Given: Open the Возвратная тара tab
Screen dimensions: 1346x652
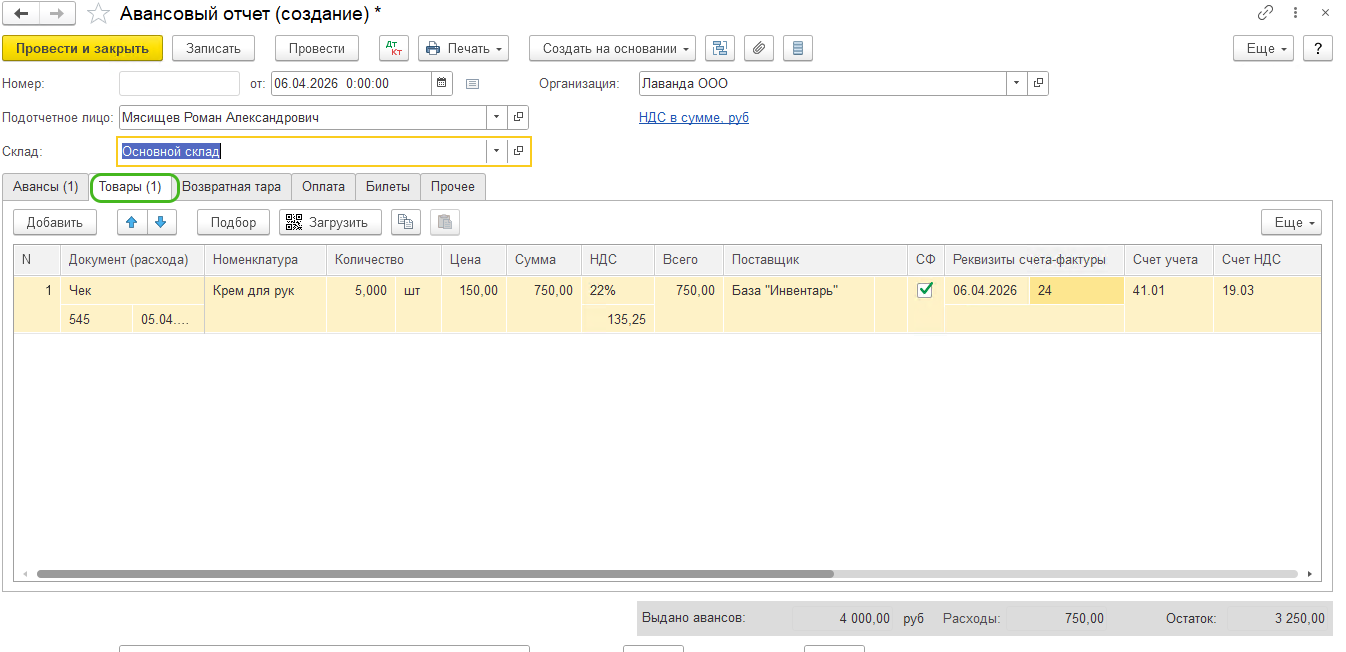Looking at the screenshot, I should tap(232, 187).
